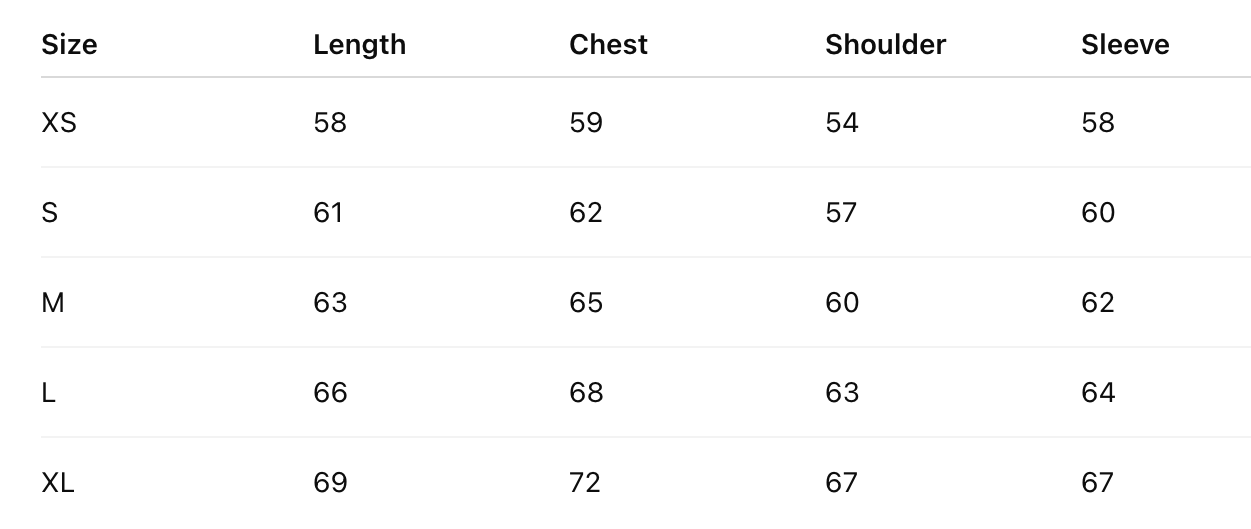
Task: Click the S shoulder value 57
Action: pyautogui.click(x=842, y=213)
